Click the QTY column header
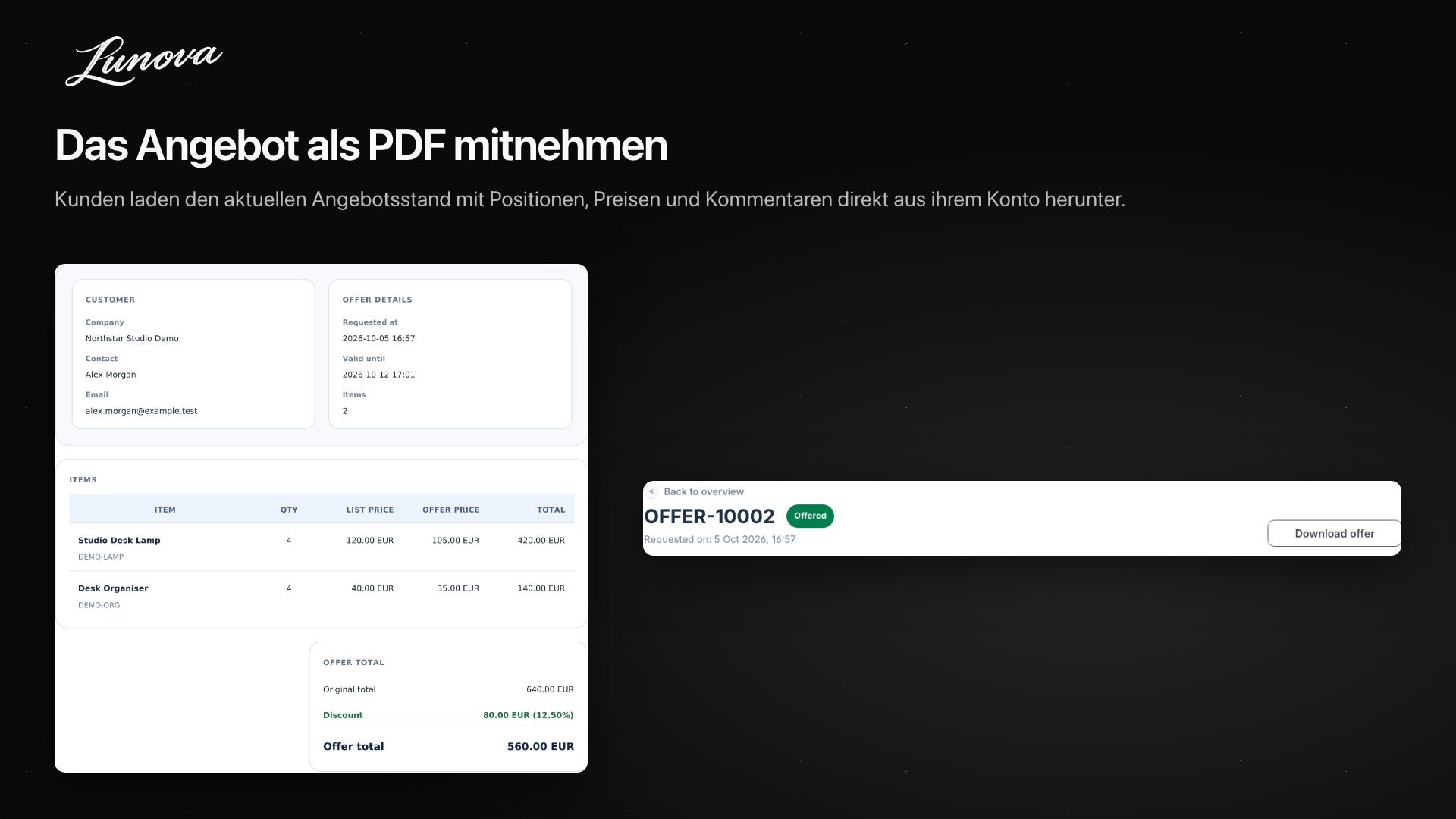The height and width of the screenshot is (819, 1456). point(289,510)
